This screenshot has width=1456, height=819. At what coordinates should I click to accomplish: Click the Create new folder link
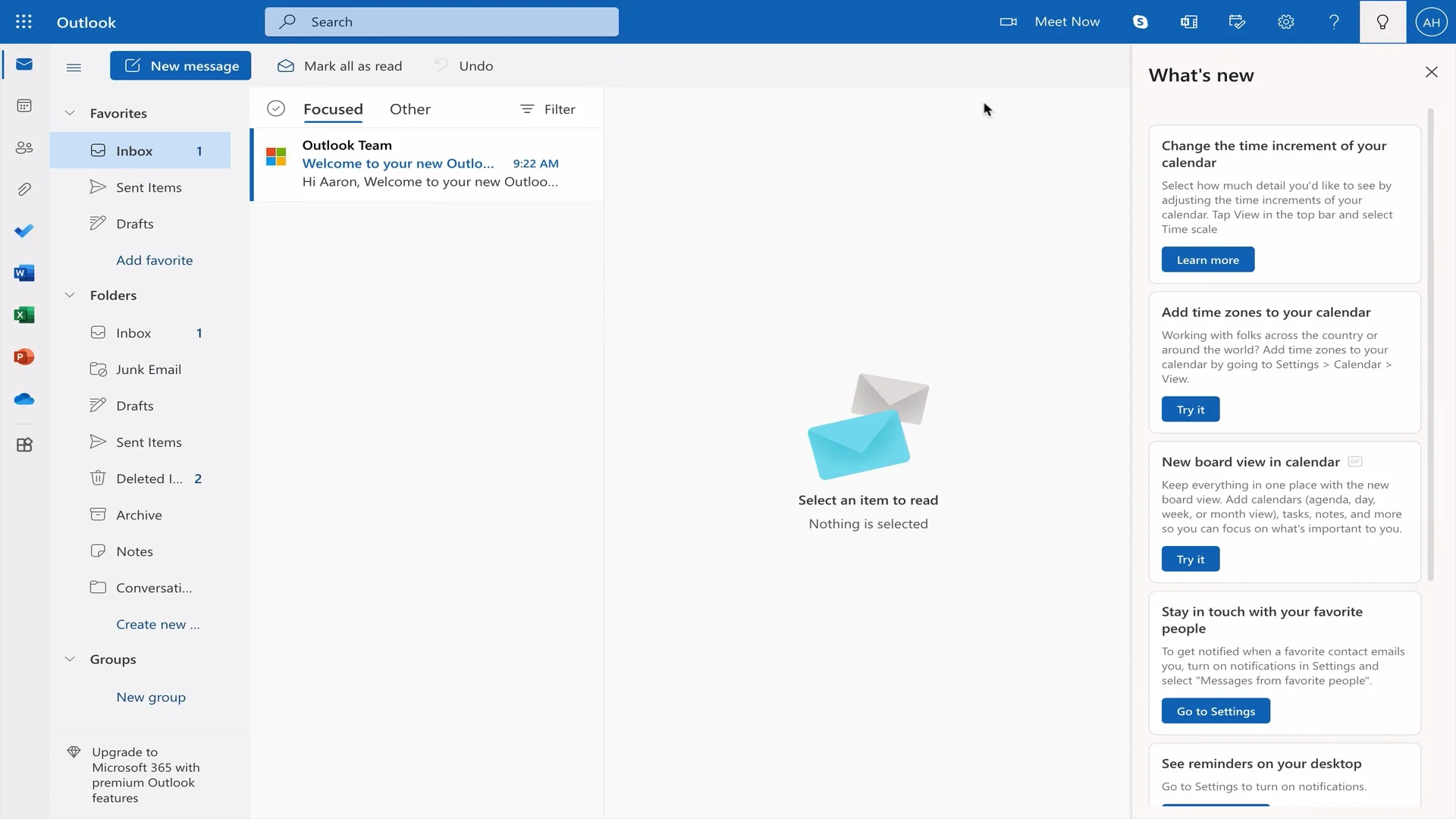(158, 624)
